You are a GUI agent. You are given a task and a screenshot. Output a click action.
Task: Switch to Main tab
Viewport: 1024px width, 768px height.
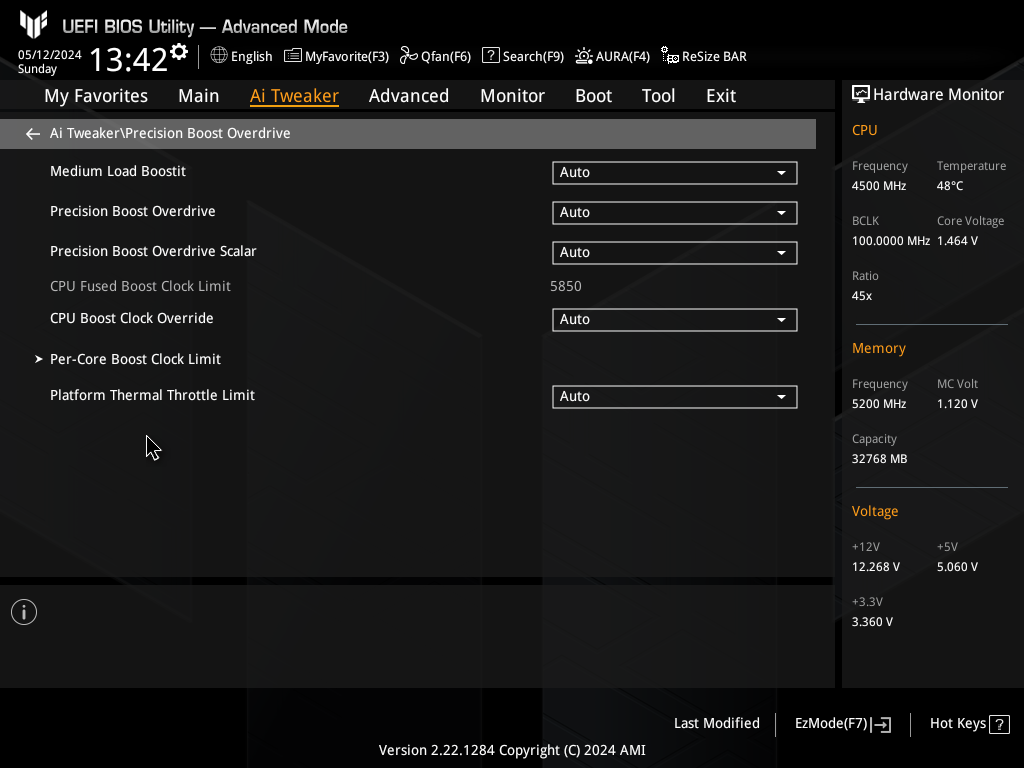point(199,96)
